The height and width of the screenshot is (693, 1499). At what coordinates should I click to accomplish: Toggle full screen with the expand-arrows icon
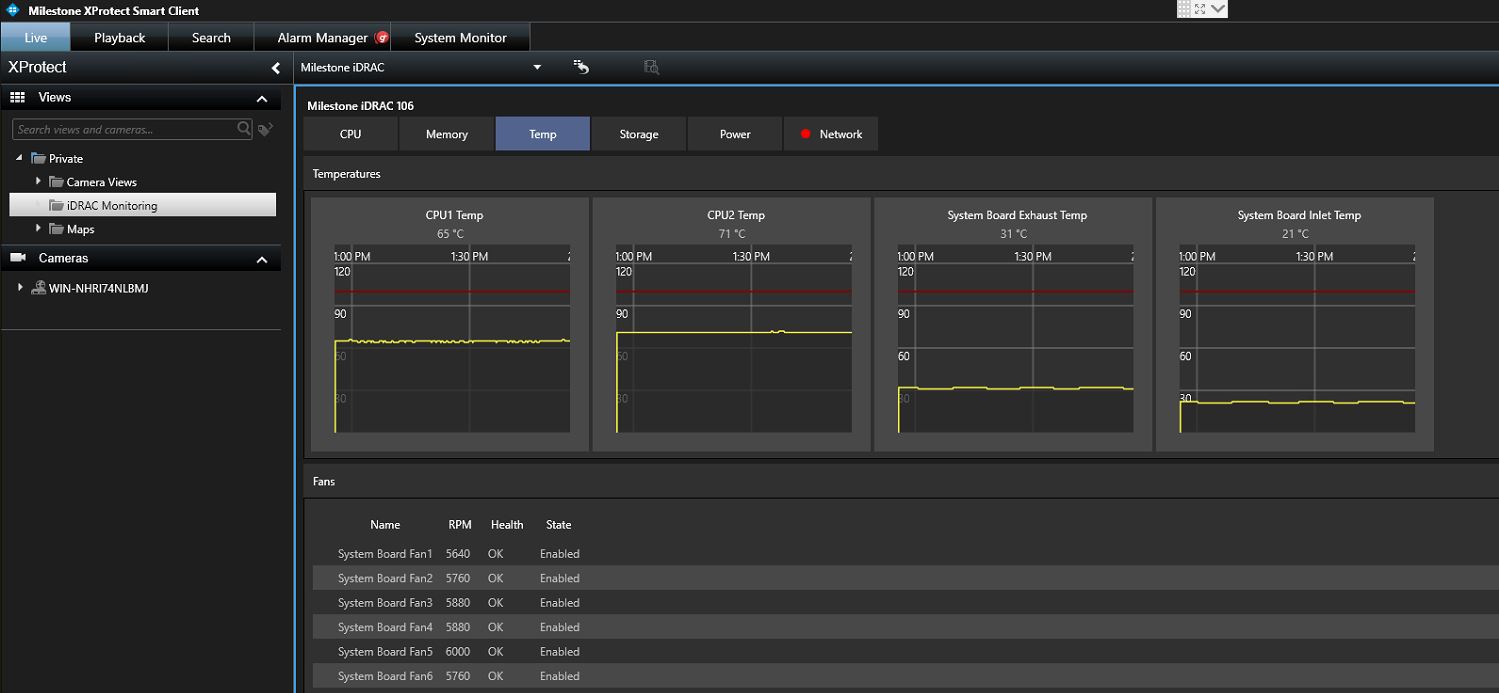tap(1200, 9)
